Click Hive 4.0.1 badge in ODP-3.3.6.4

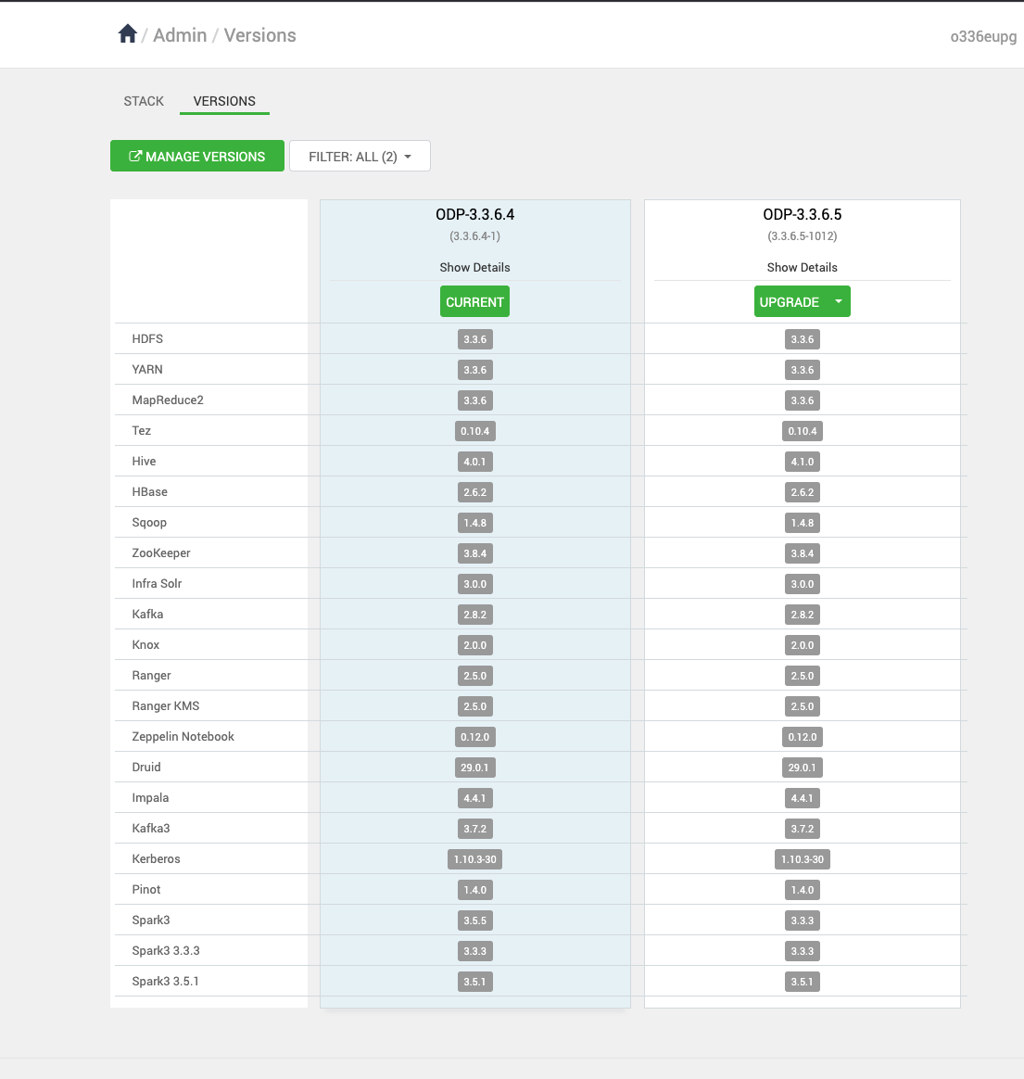[475, 462]
